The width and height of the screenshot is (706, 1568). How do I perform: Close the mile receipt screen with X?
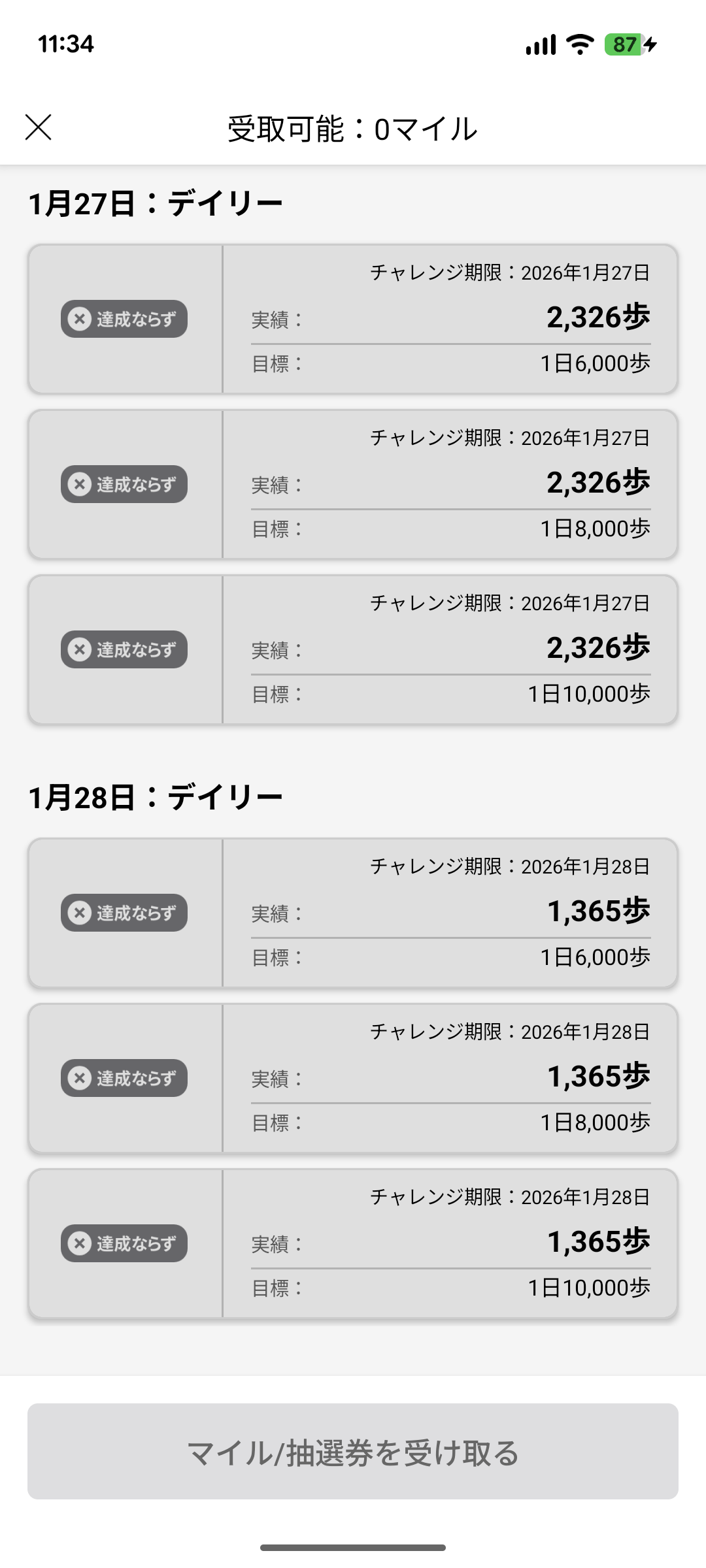(x=38, y=127)
